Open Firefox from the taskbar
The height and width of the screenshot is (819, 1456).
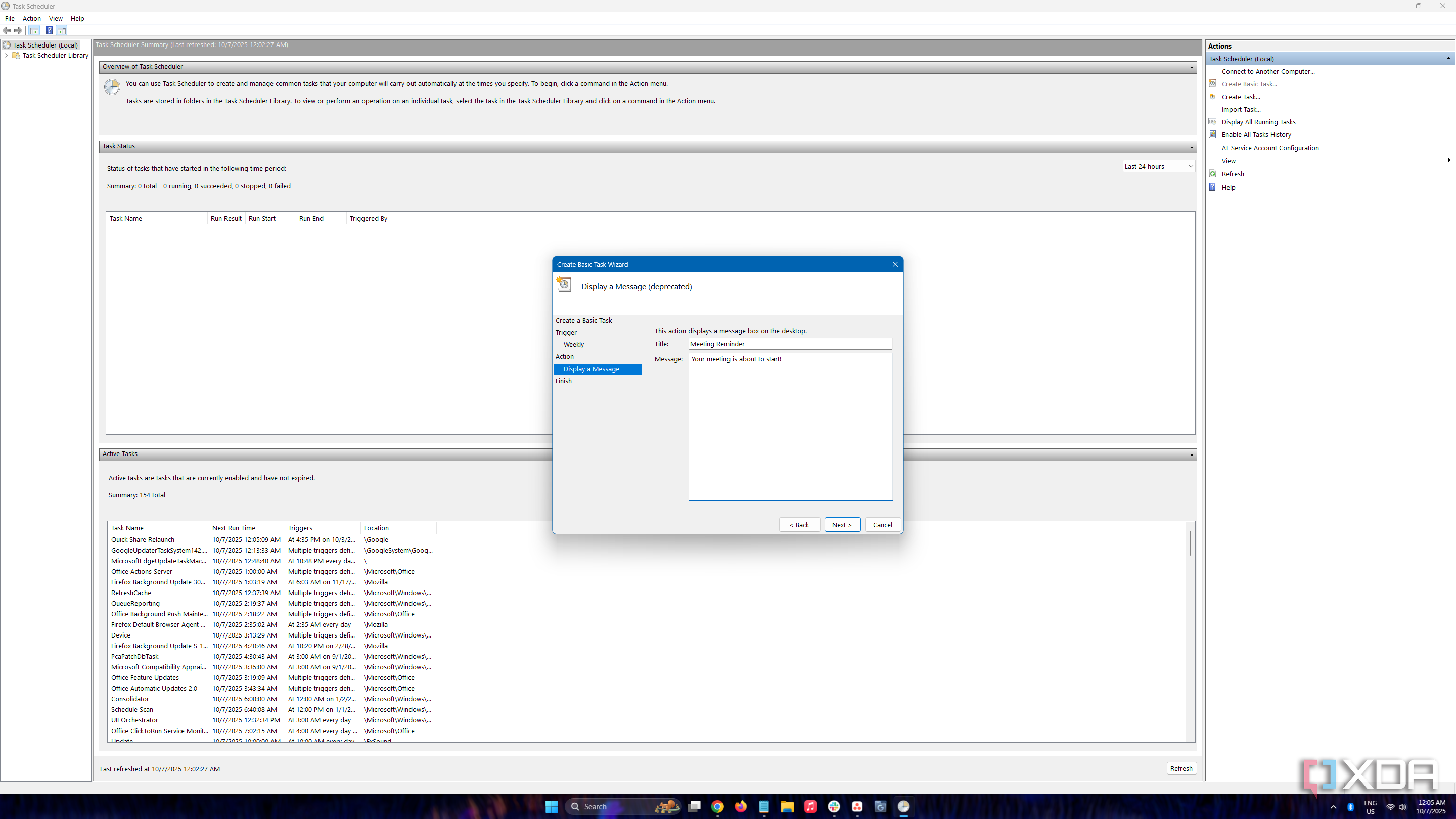pos(741,806)
